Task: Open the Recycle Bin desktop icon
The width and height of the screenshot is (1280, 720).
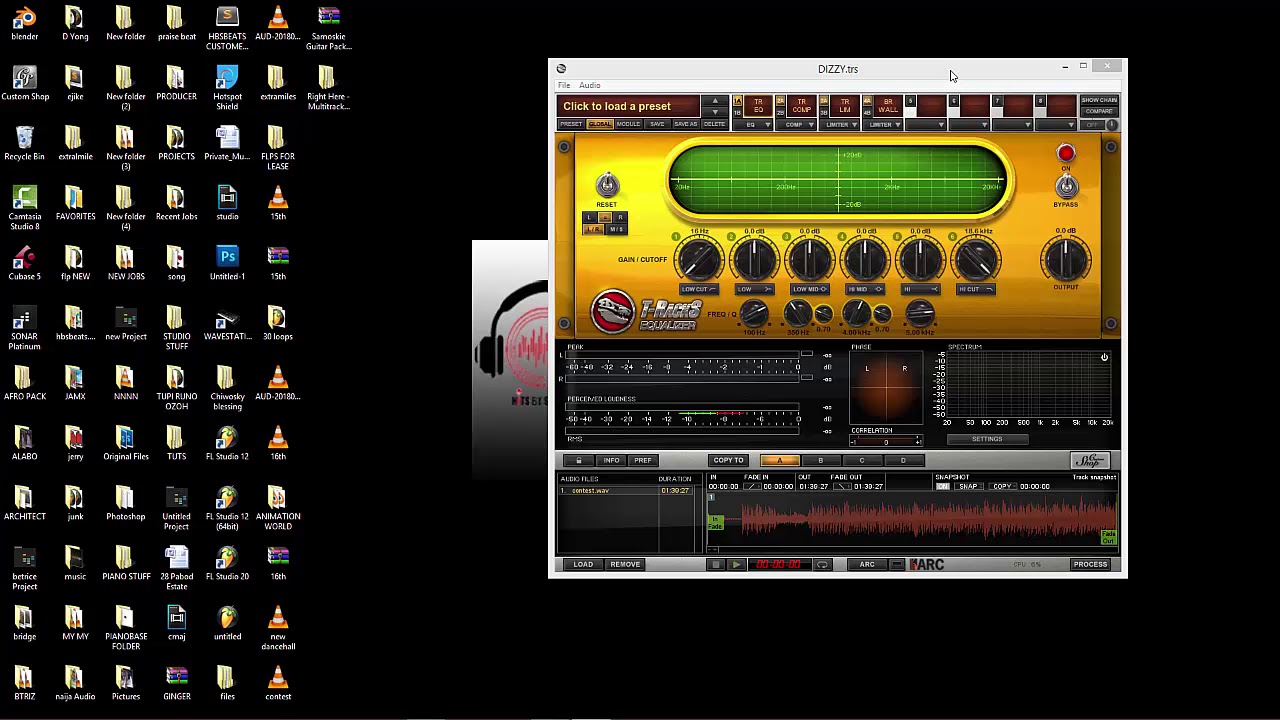Action: [24, 143]
